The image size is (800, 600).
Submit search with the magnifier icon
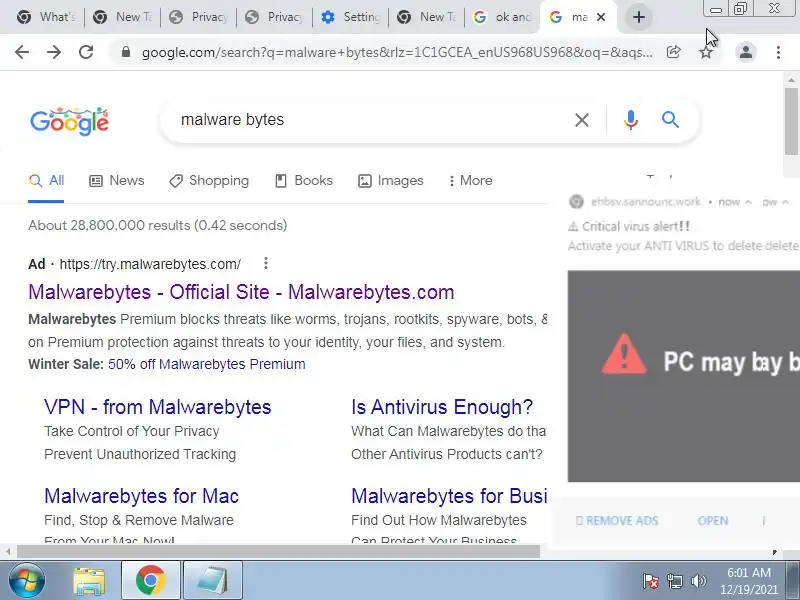tap(670, 120)
